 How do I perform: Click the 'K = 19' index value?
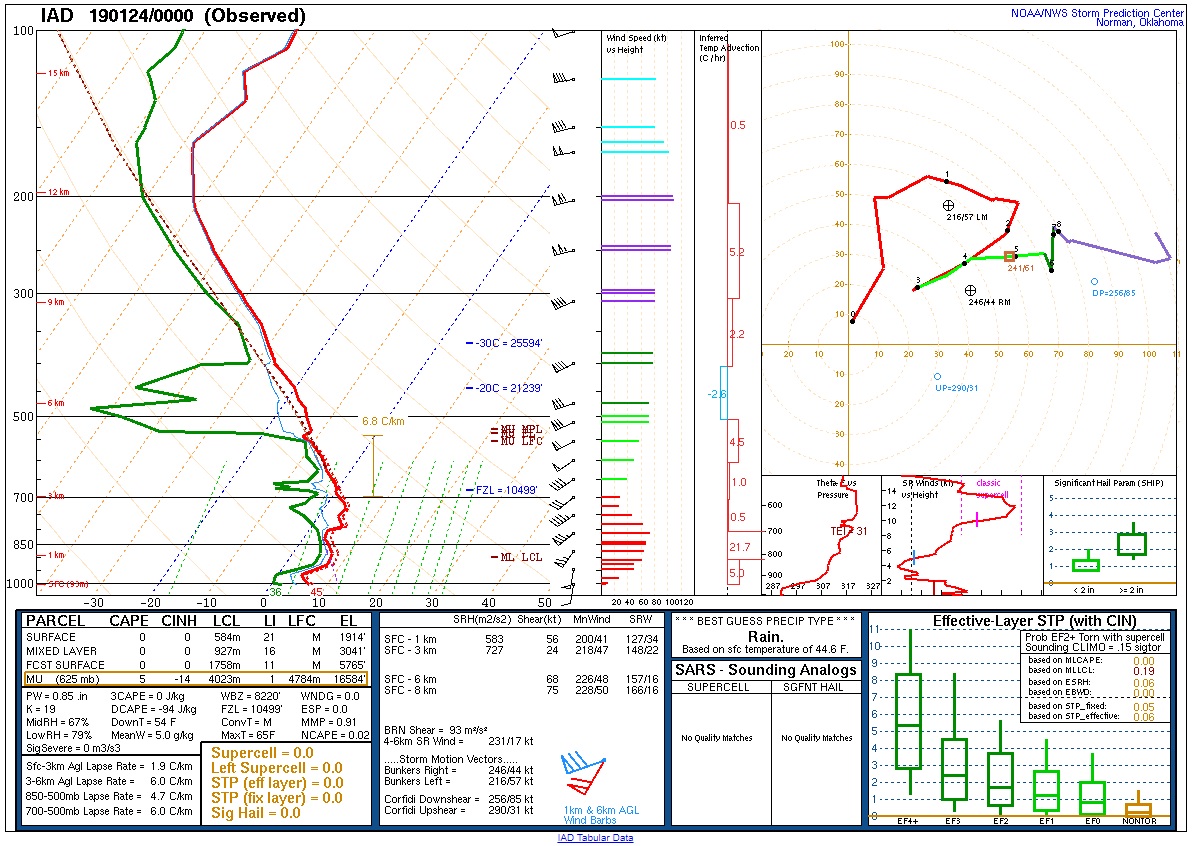[41, 709]
